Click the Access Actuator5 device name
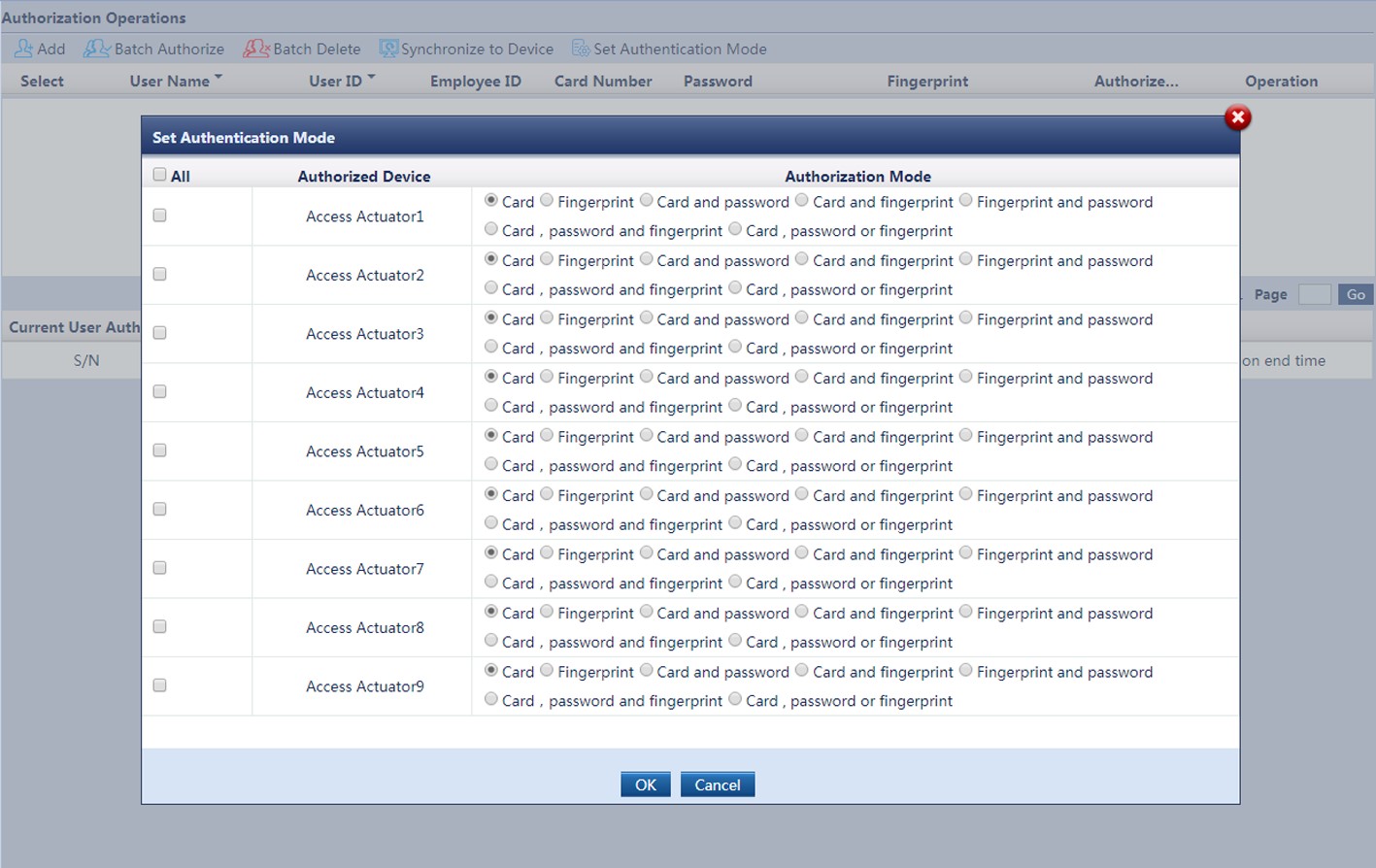This screenshot has height=868, width=1376. [365, 451]
